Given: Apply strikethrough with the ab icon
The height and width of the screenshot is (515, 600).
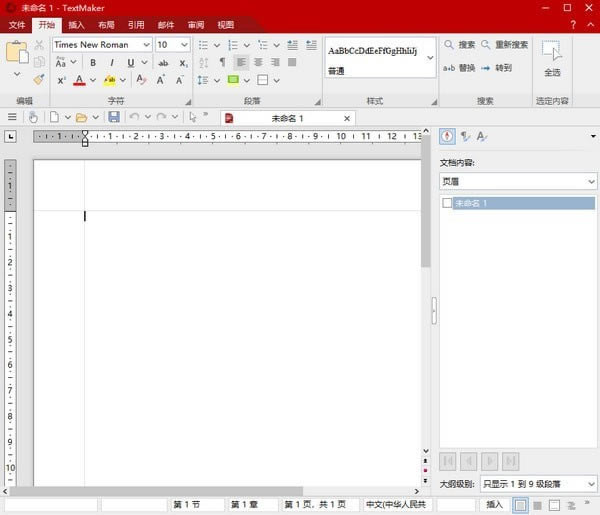Looking at the screenshot, I should 163,63.
